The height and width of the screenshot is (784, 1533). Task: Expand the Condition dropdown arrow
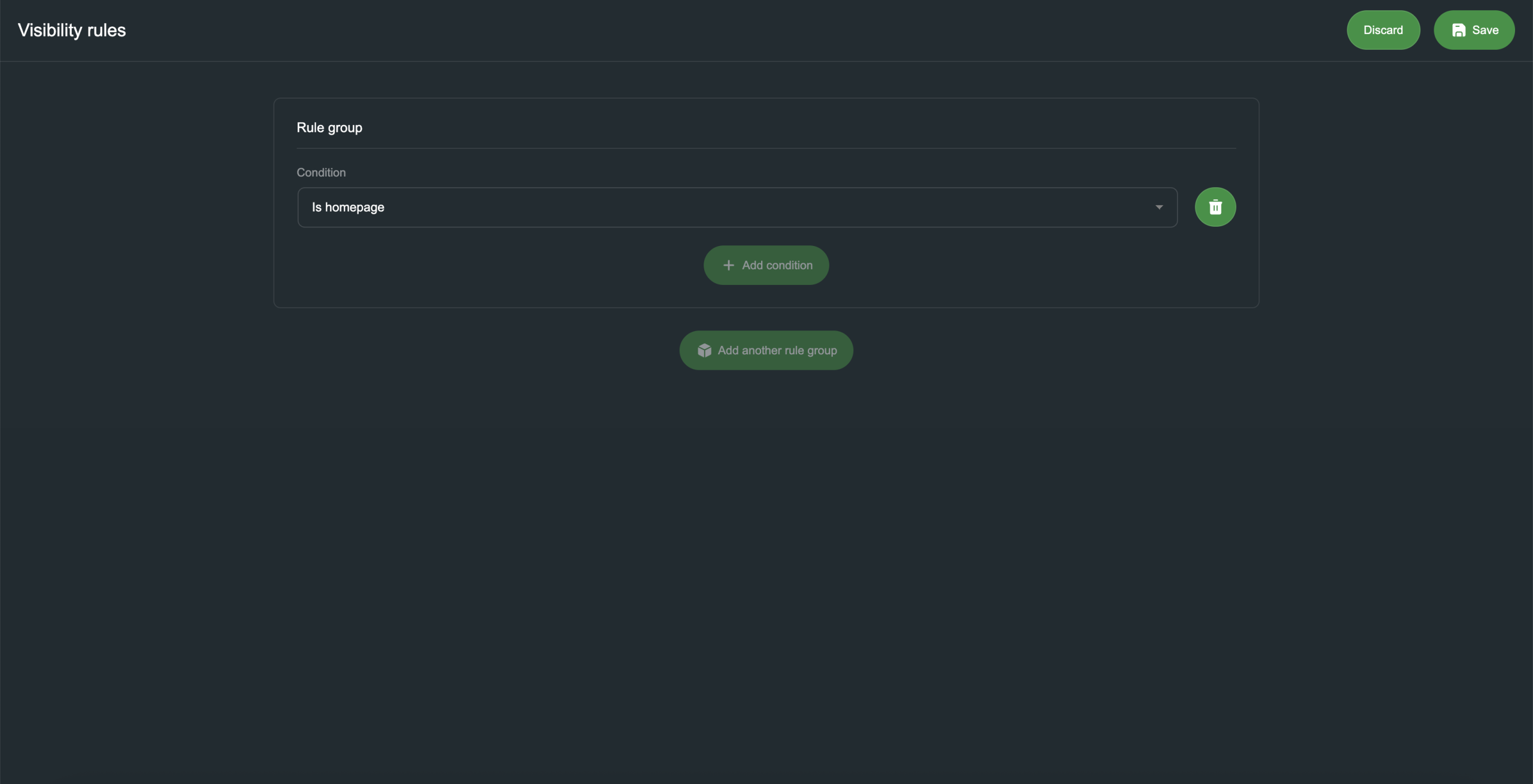coord(1159,207)
